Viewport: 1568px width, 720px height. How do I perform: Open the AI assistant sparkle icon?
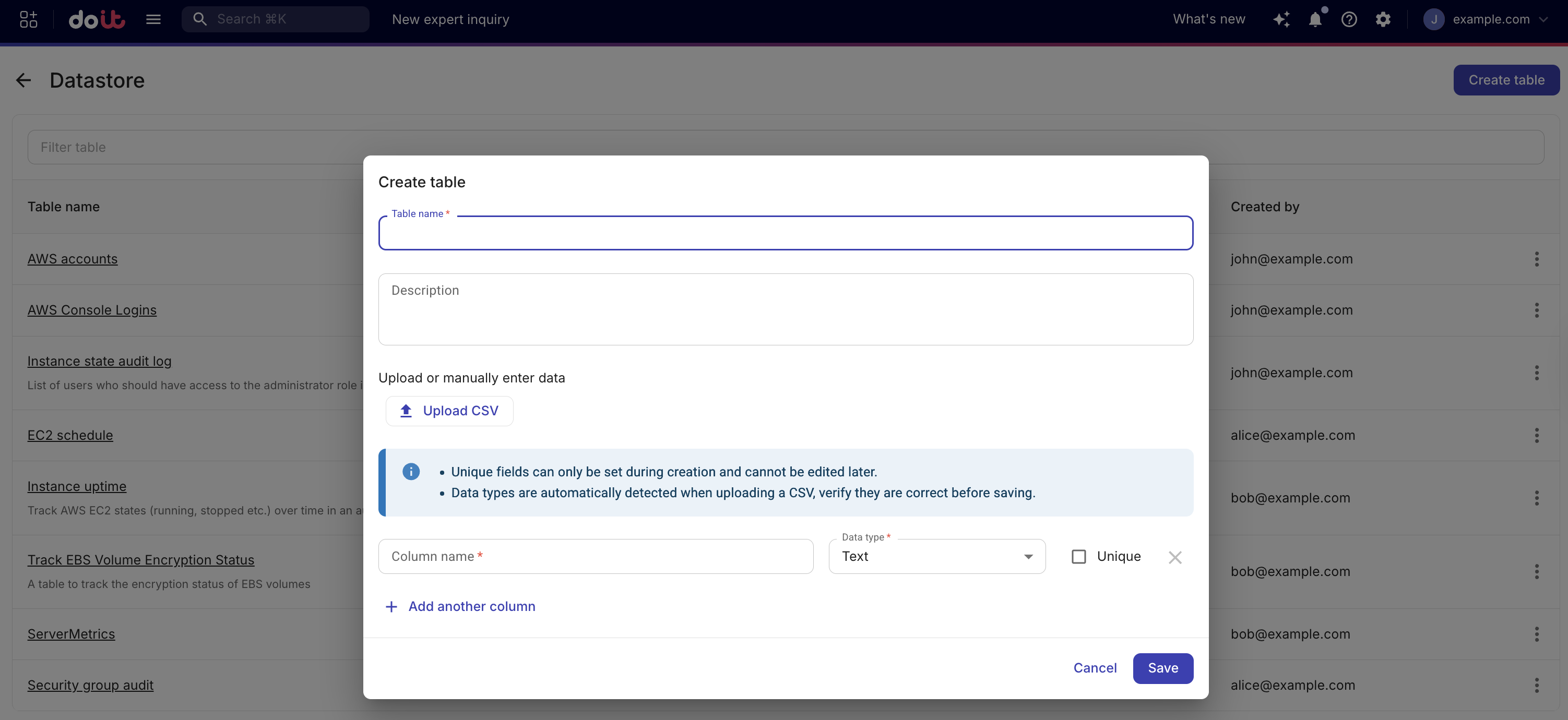click(1282, 19)
